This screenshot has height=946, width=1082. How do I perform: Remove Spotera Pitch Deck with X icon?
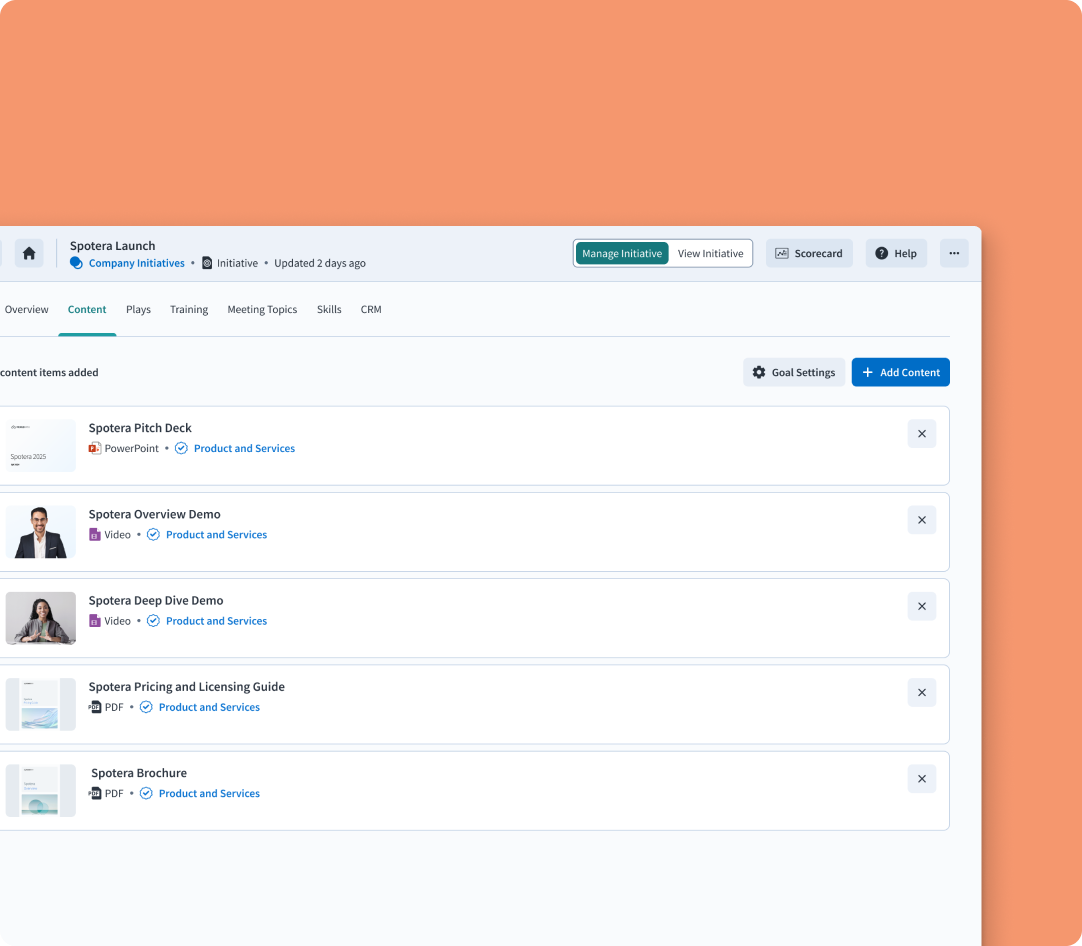pos(921,434)
